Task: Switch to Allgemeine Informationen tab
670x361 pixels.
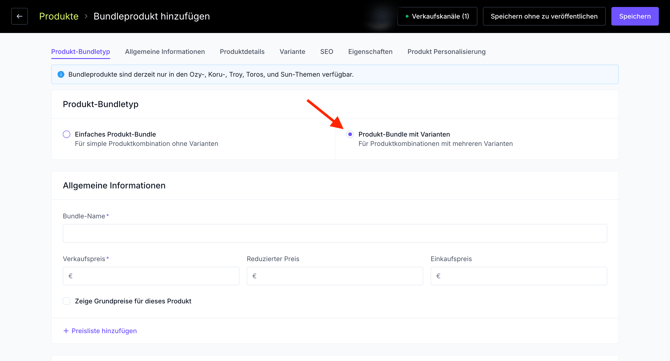Action: pos(165,52)
